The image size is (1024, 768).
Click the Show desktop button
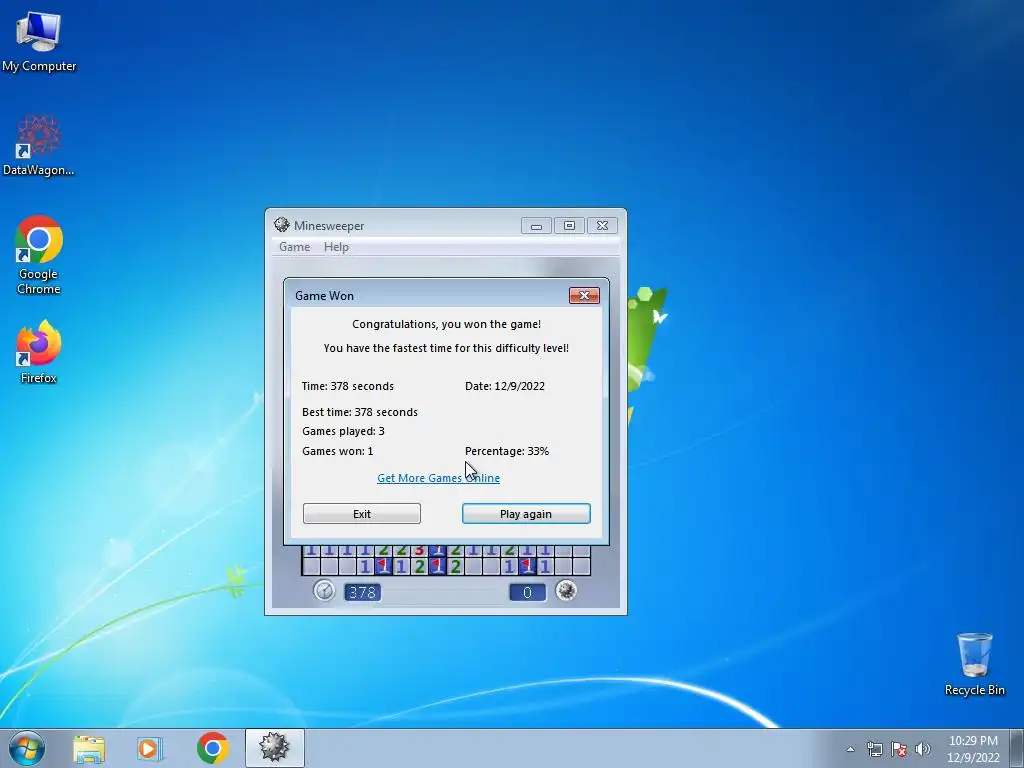tap(1017, 748)
